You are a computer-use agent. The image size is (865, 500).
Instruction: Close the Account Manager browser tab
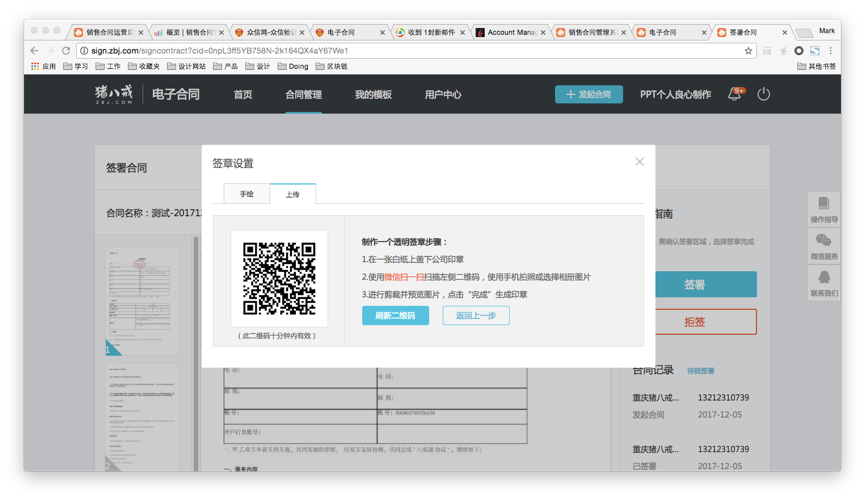543,33
